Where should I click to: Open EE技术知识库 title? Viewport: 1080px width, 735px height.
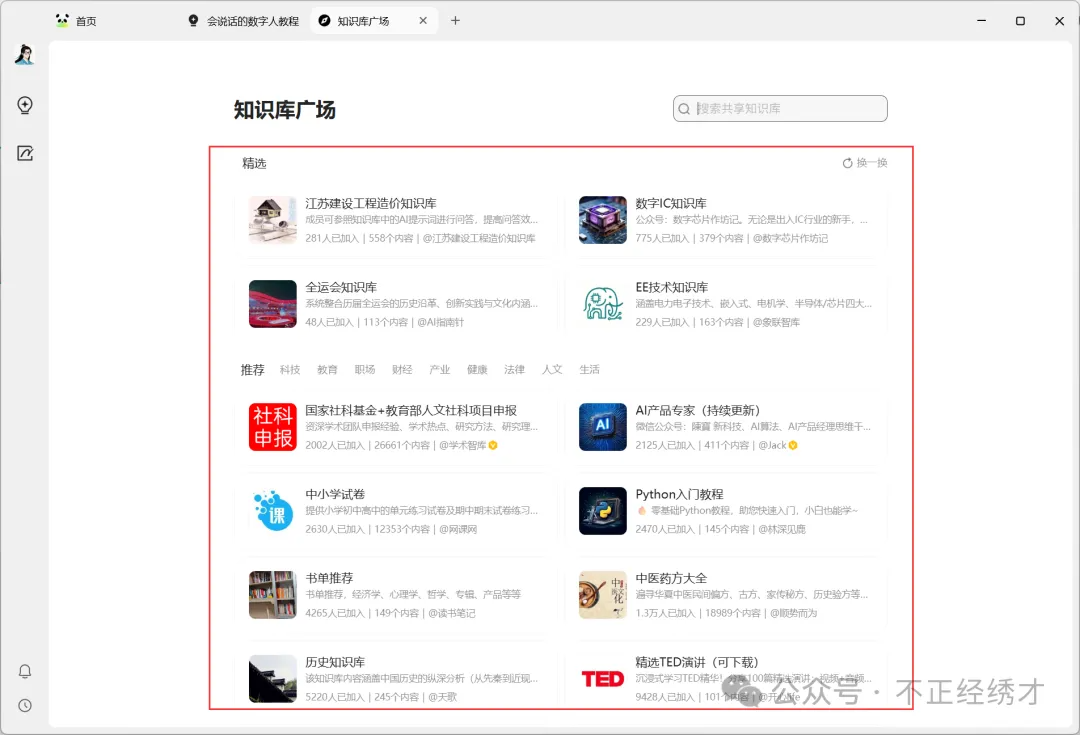672,287
